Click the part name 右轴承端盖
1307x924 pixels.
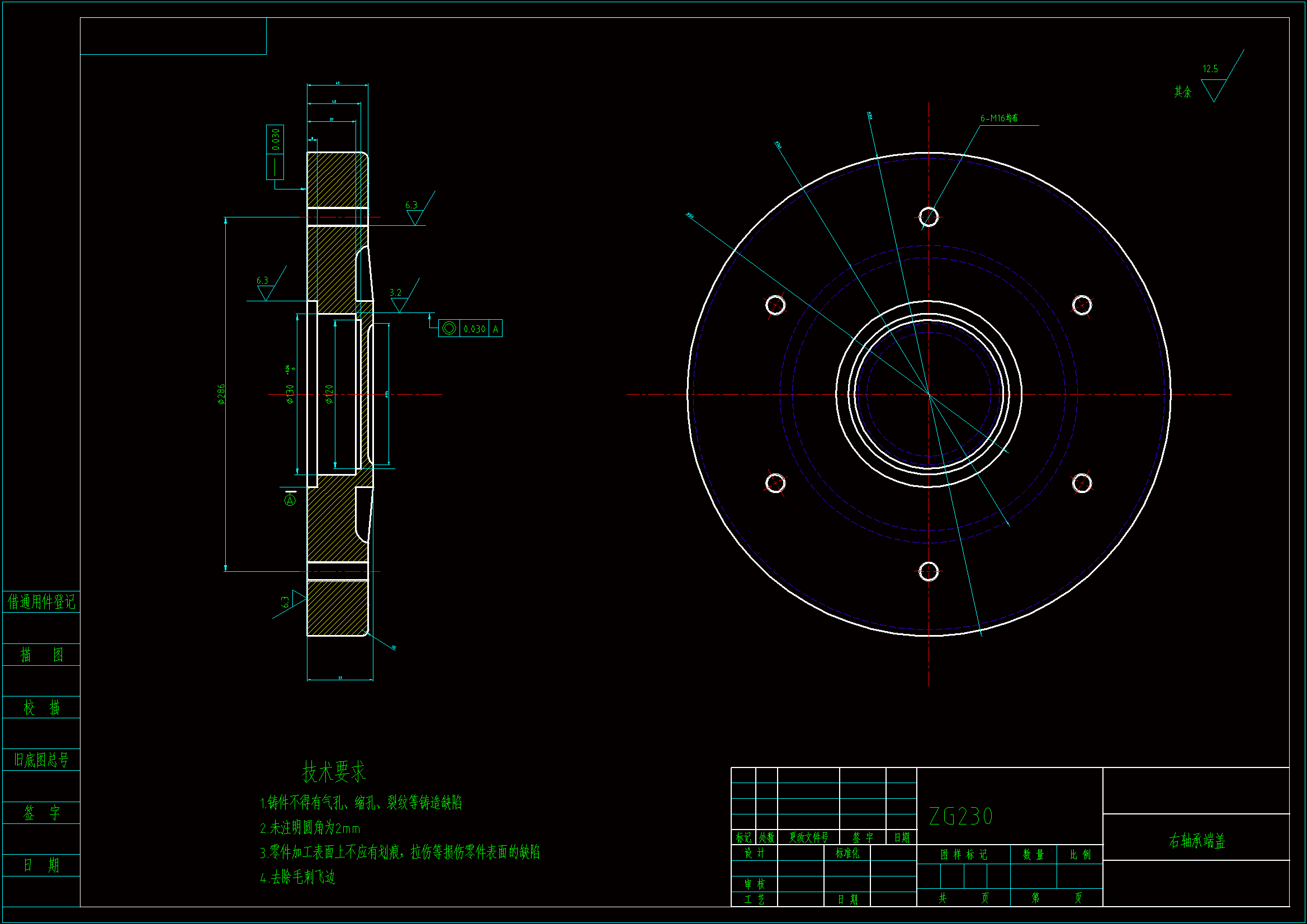pos(1196,841)
